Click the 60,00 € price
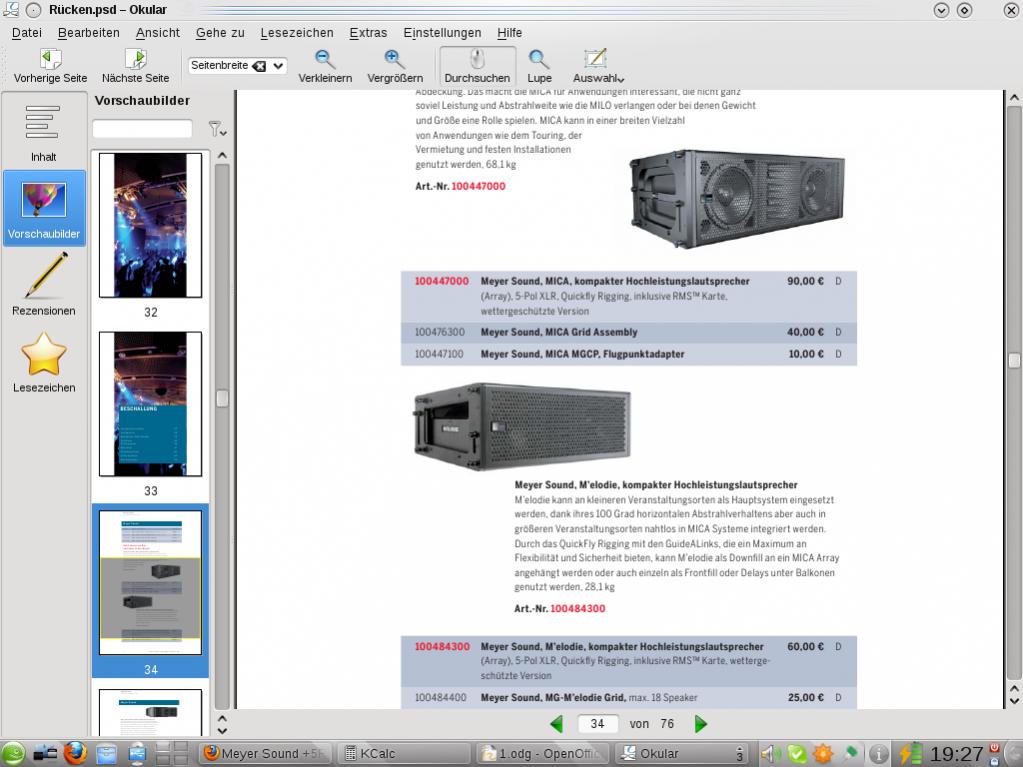The width and height of the screenshot is (1023, 767). (805, 646)
